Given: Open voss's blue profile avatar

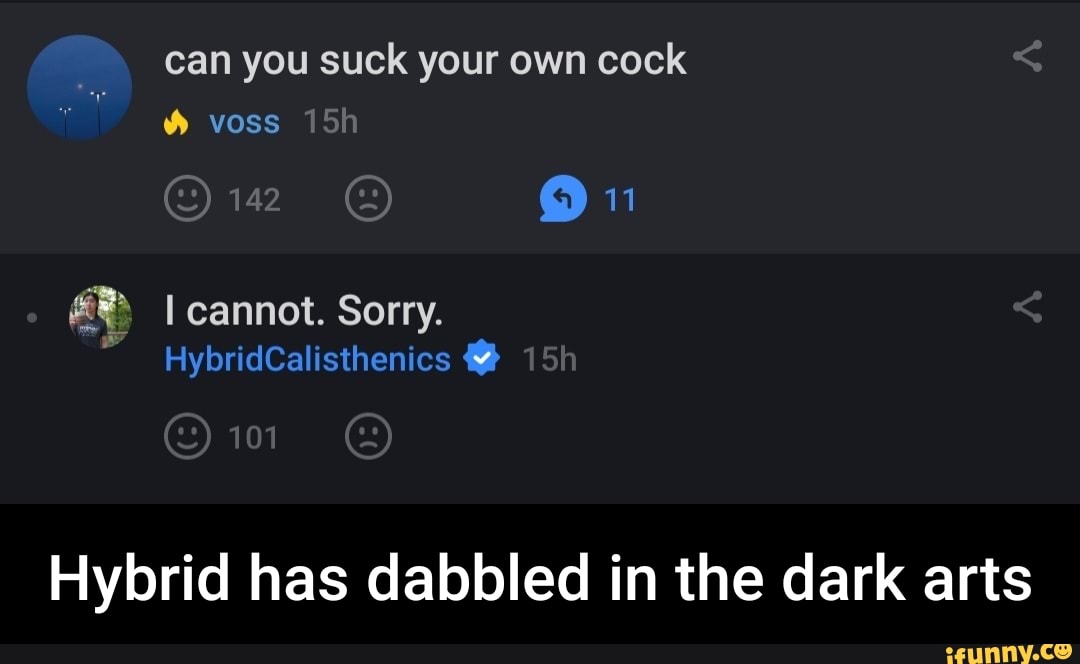Looking at the screenshot, I should pyautogui.click(x=79, y=87).
